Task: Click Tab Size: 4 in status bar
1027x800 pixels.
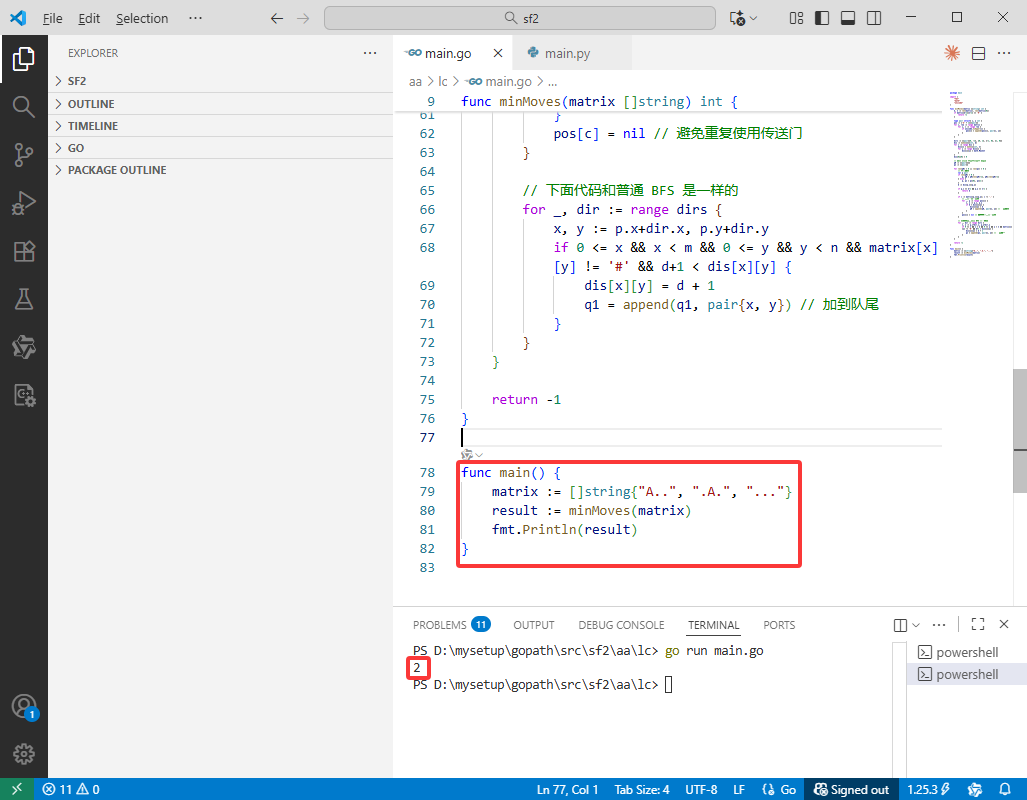Action: [642, 789]
